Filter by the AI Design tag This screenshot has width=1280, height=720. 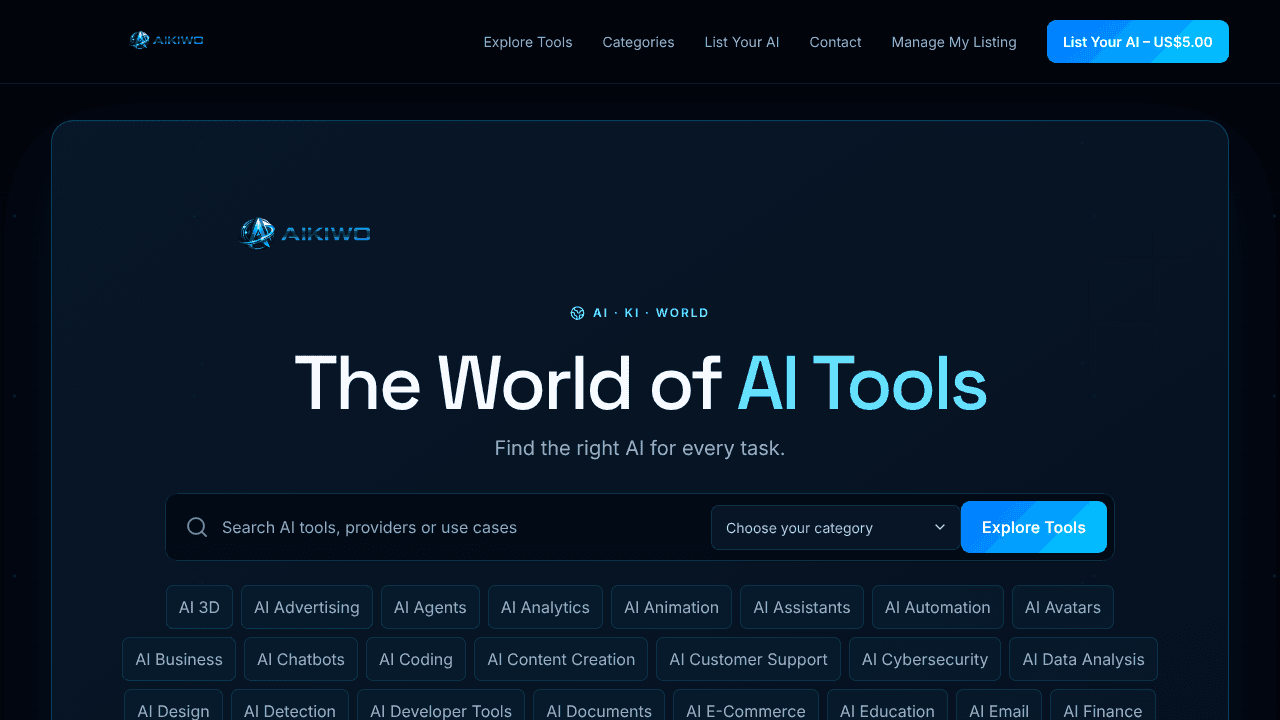coord(173,706)
